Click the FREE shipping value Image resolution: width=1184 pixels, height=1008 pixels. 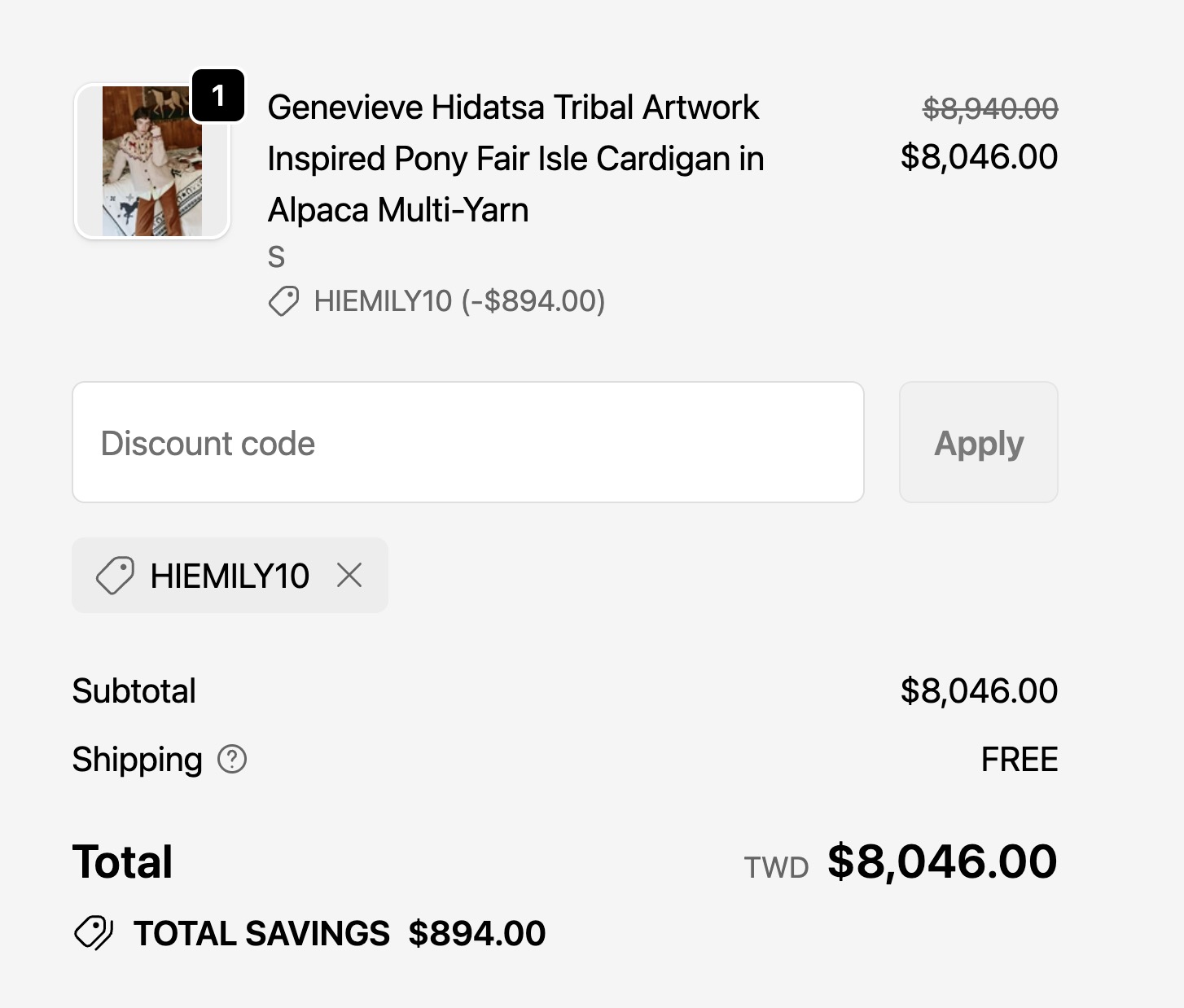[x=1019, y=760]
